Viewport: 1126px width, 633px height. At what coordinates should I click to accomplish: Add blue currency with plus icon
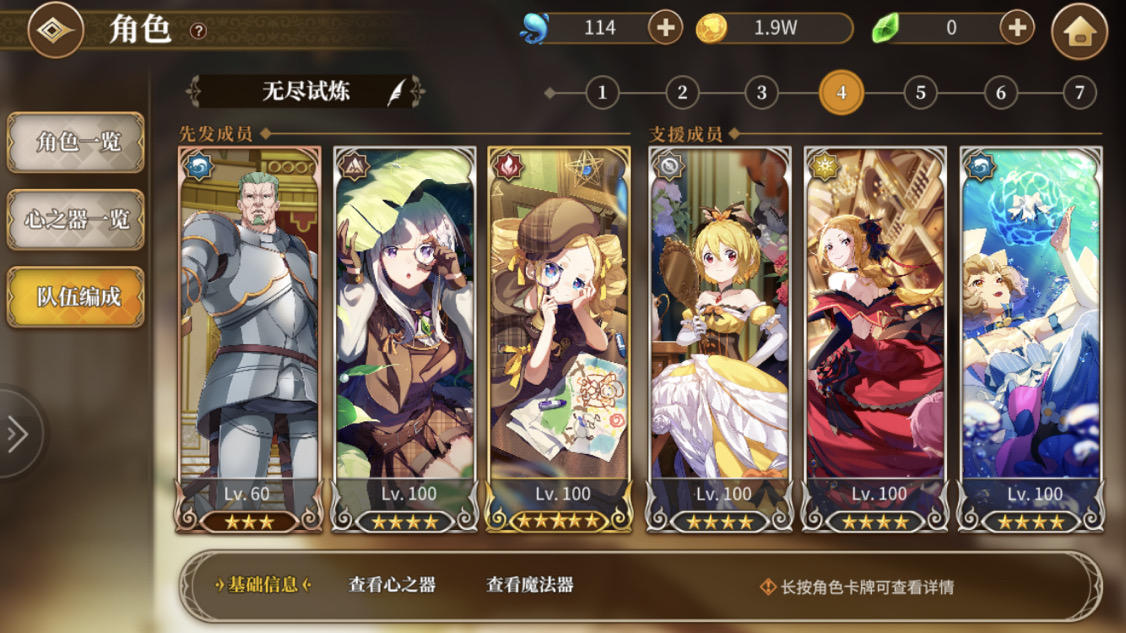tap(665, 27)
